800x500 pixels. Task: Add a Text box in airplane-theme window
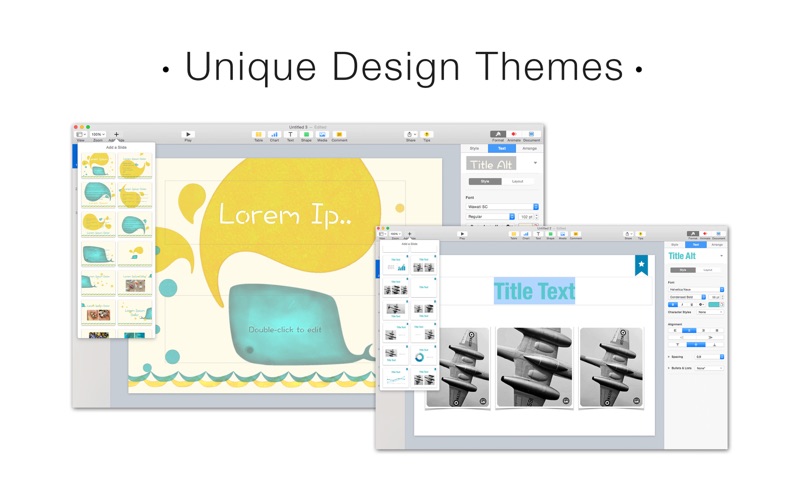coord(538,234)
